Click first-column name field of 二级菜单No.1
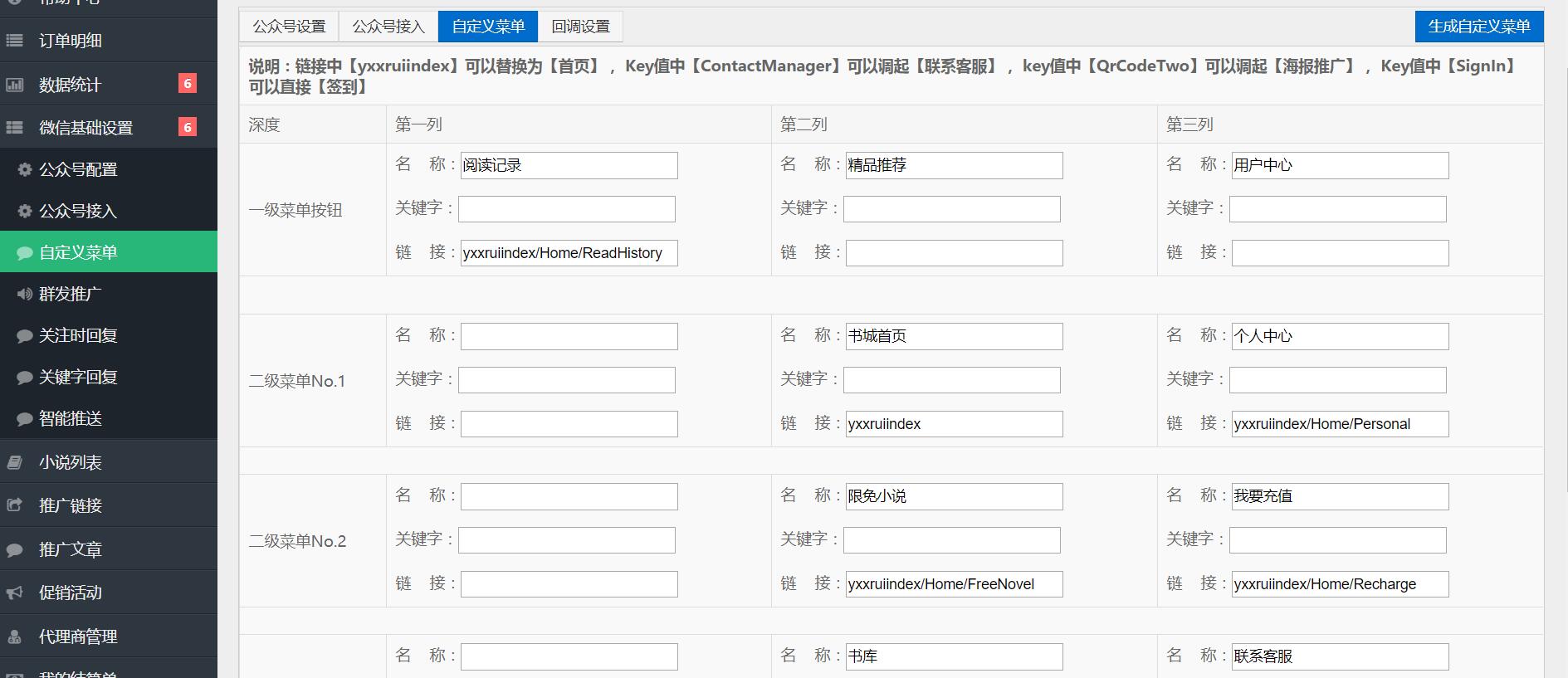This screenshot has width=1568, height=678. click(x=569, y=336)
